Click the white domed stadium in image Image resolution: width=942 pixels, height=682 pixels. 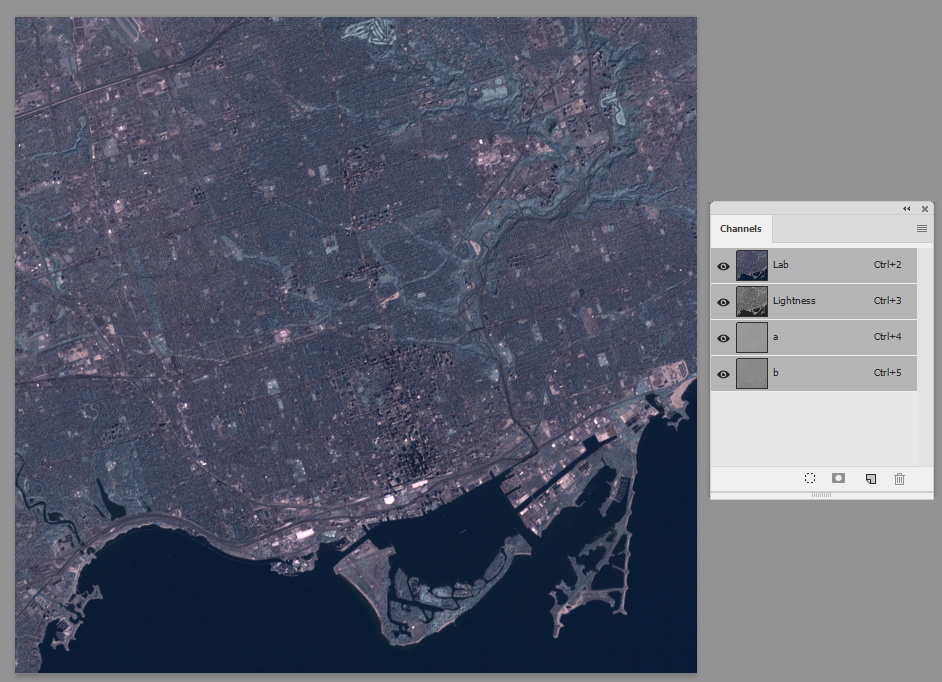point(389,498)
